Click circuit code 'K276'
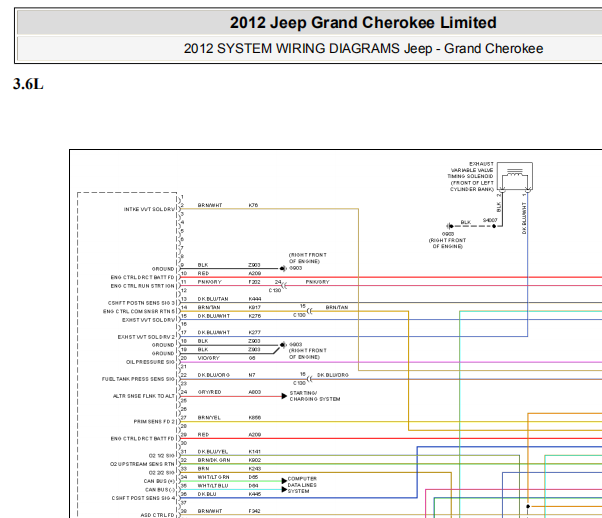Screen dimensions: 602x518 pos(255,316)
